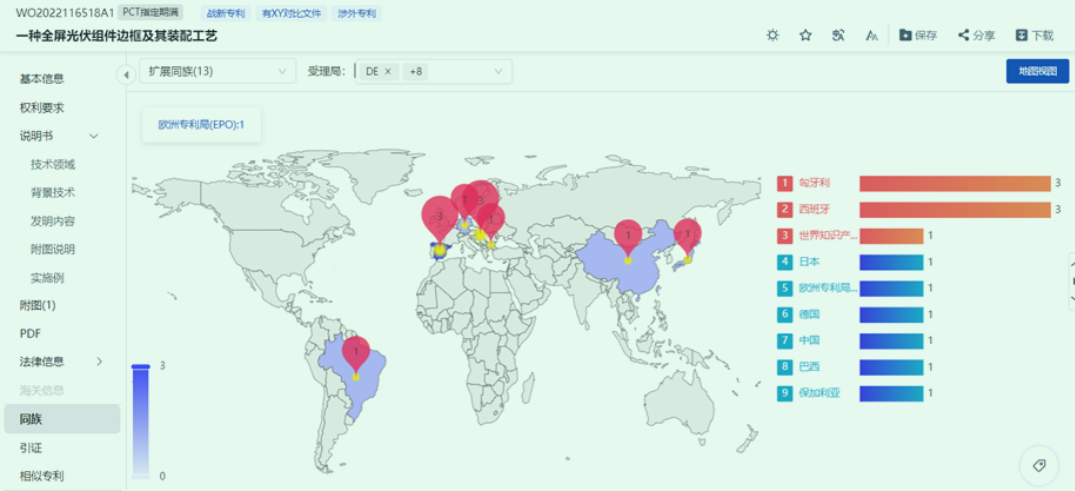Image resolution: width=1075 pixels, height=491 pixels.
Task: Click the 欧洲专利局... ranking label
Action: click(828, 288)
